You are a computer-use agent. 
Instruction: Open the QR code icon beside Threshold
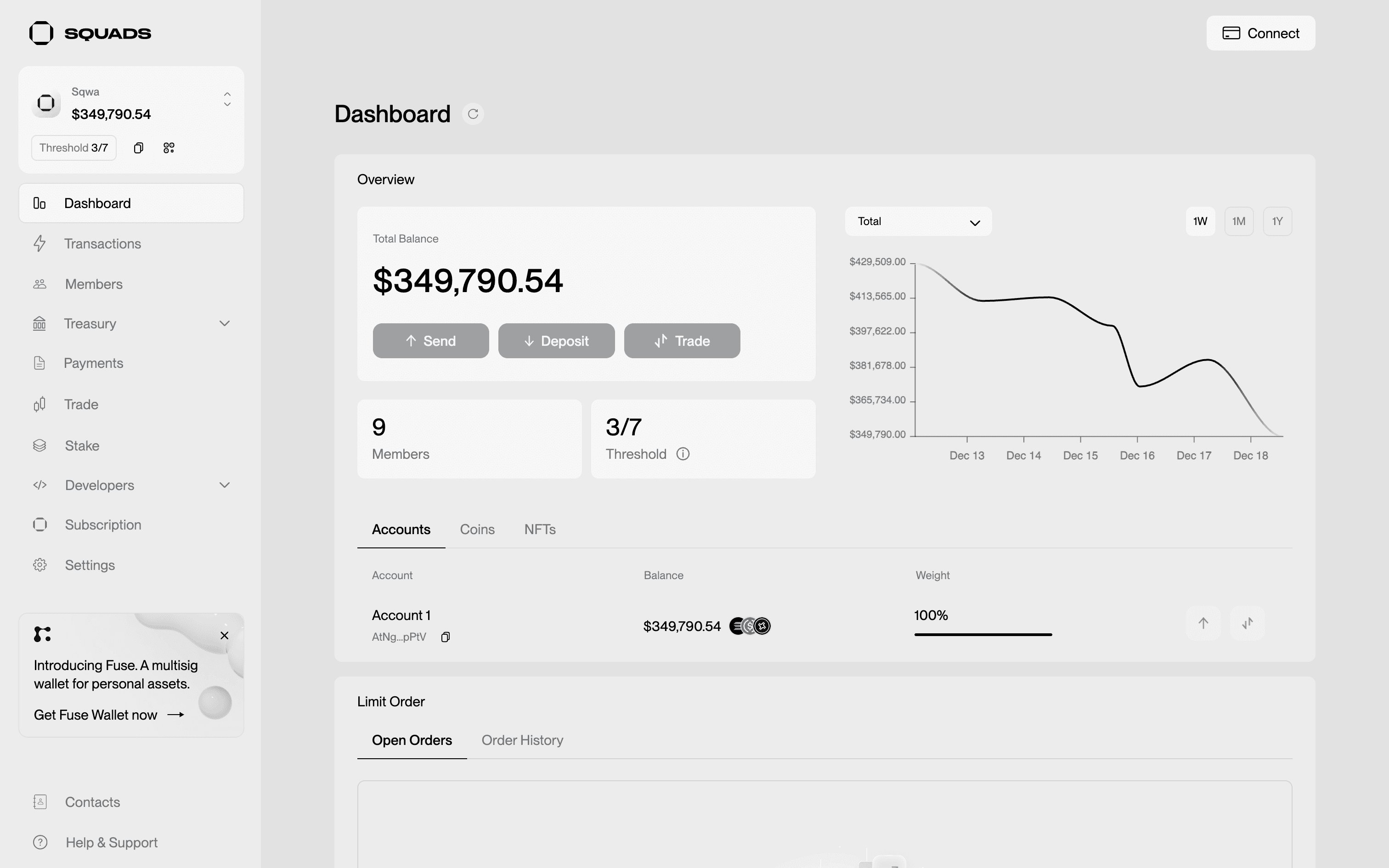[169, 148]
